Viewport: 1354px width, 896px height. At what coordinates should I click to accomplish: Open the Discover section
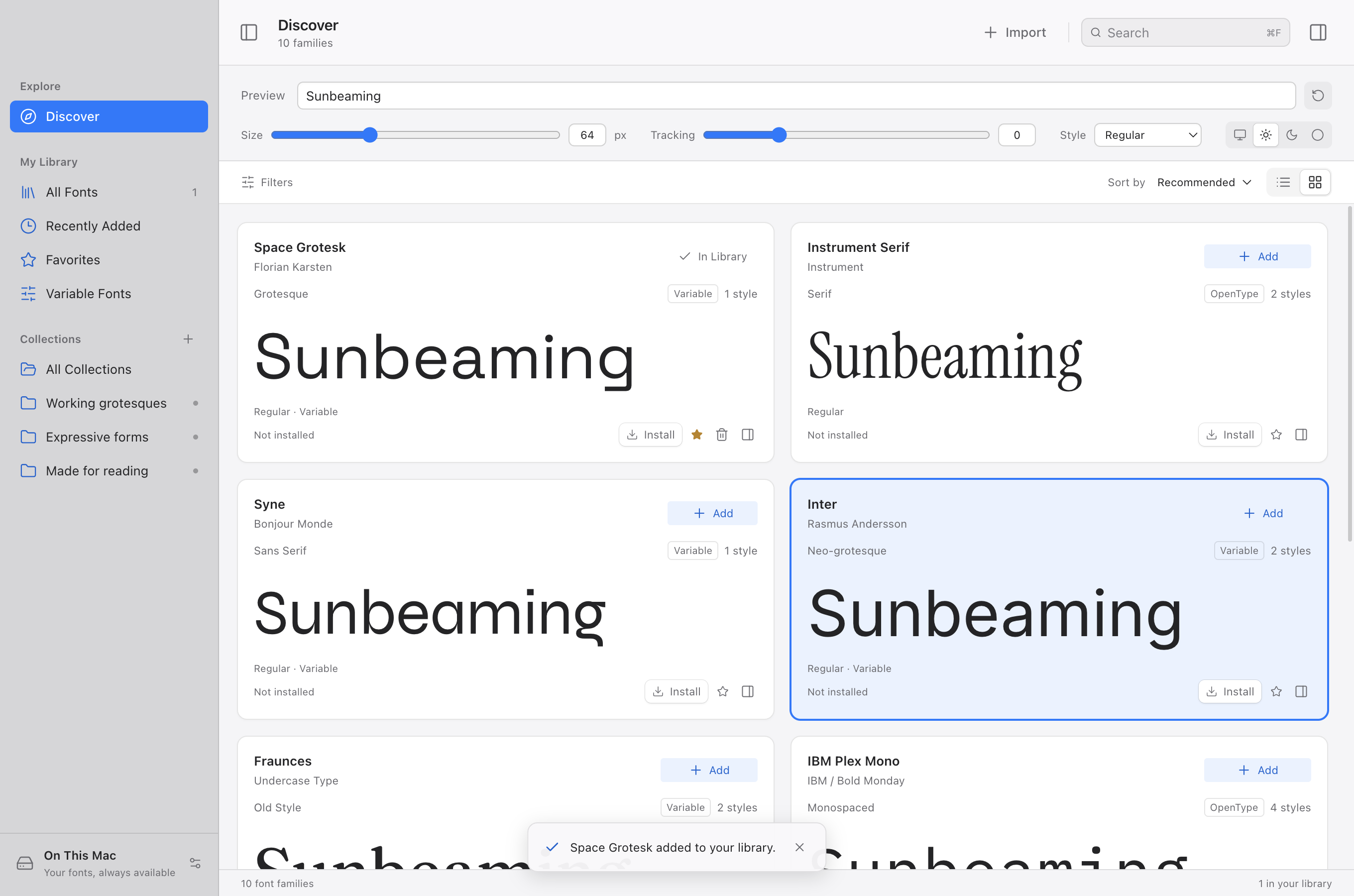coord(109,116)
